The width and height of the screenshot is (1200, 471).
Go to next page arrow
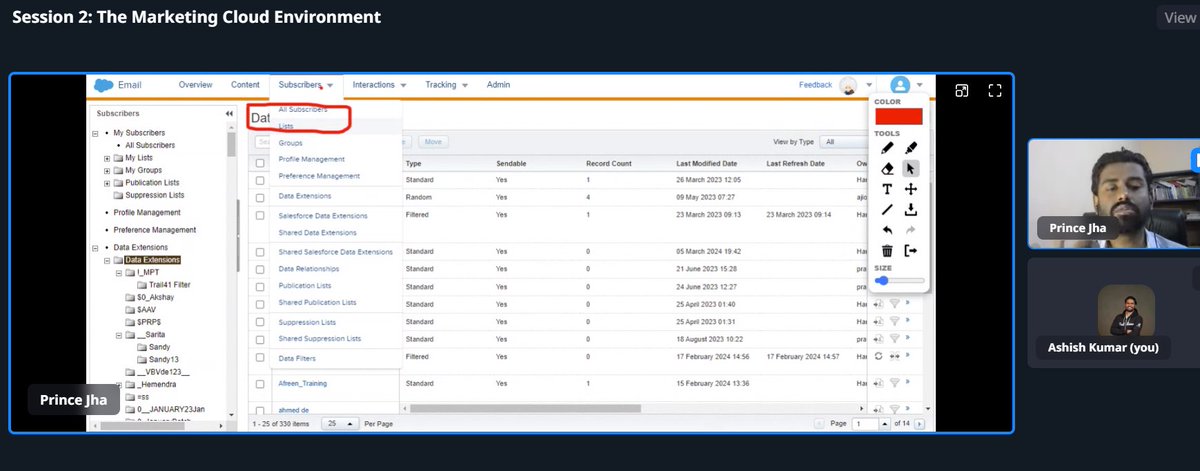(917, 424)
